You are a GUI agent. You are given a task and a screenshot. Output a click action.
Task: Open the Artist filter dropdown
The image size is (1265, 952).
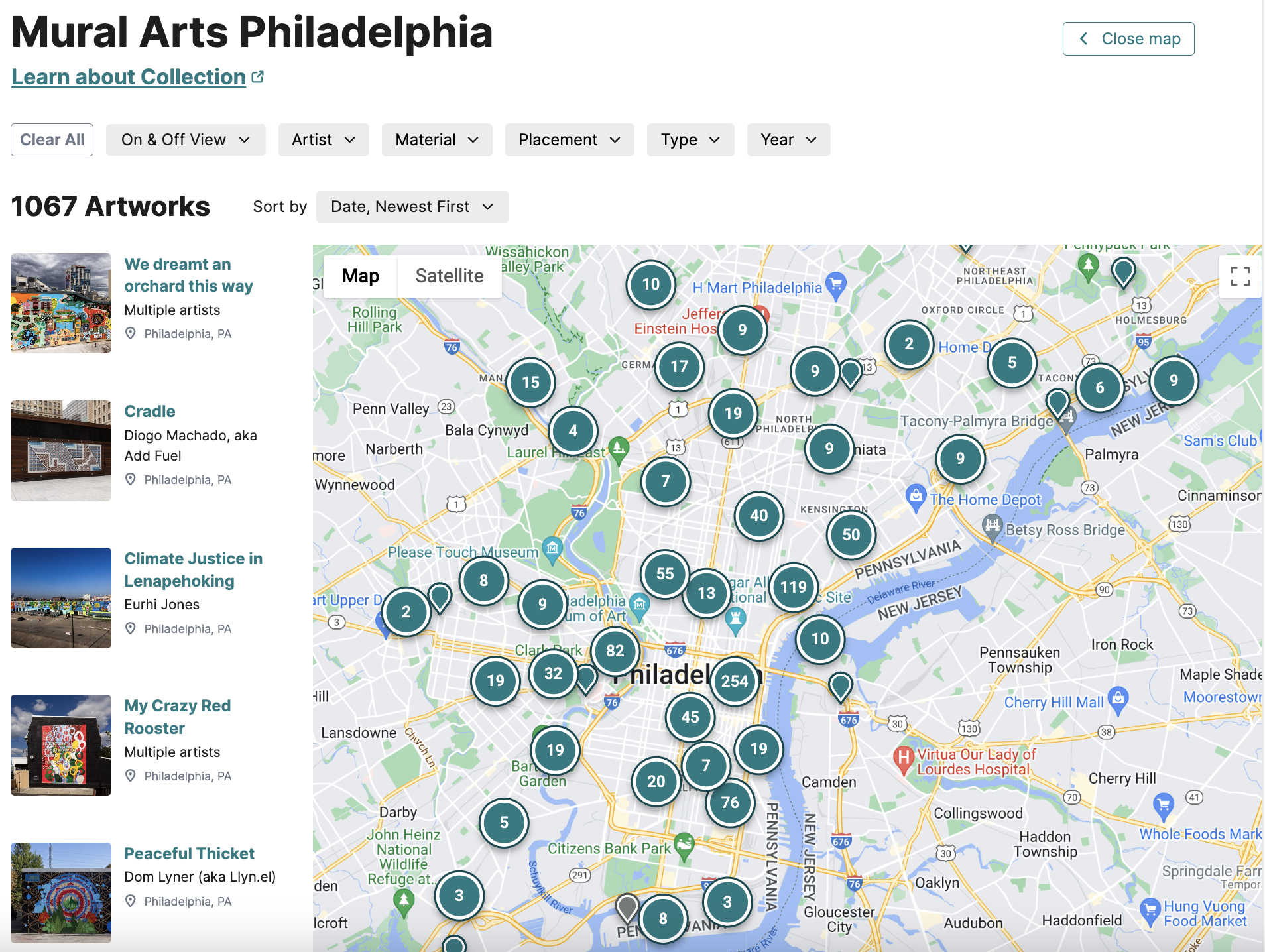pos(324,140)
